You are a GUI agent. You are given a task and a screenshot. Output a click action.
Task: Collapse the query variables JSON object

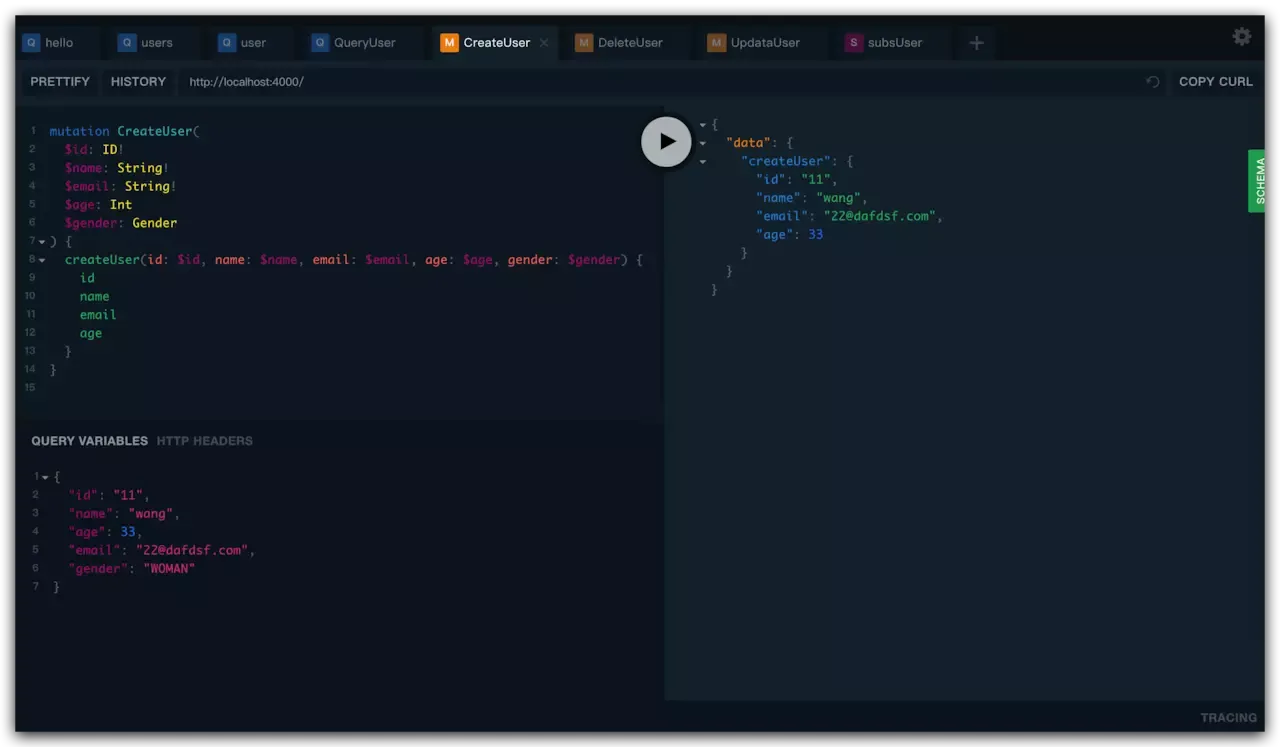tap(45, 477)
